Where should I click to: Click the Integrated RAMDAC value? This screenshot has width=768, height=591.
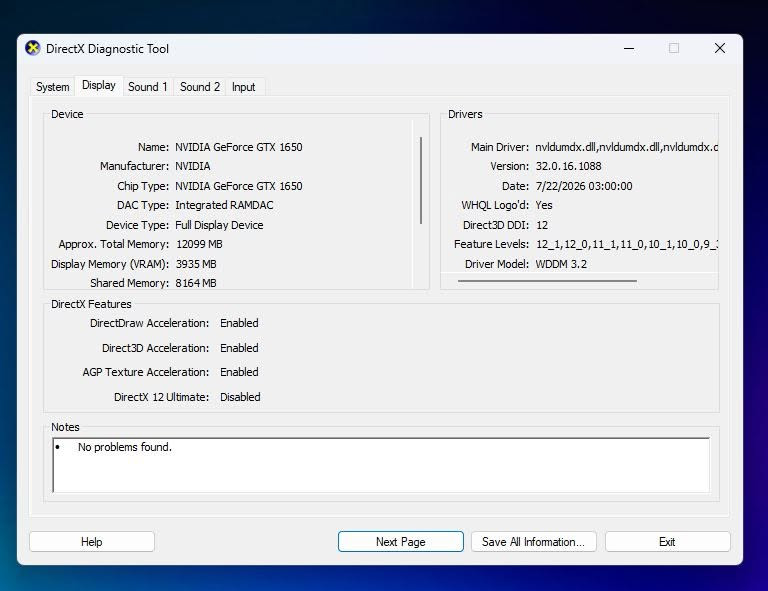point(224,205)
